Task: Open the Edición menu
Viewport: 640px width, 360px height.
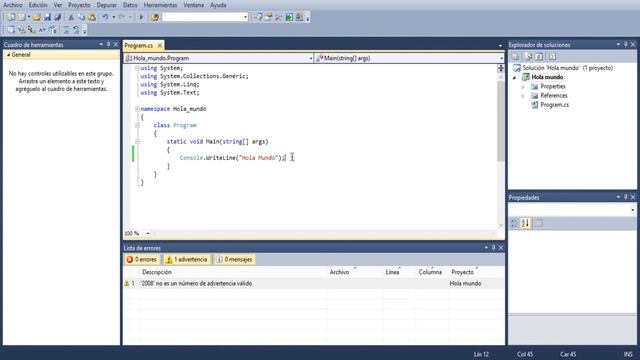Action: (38, 5)
